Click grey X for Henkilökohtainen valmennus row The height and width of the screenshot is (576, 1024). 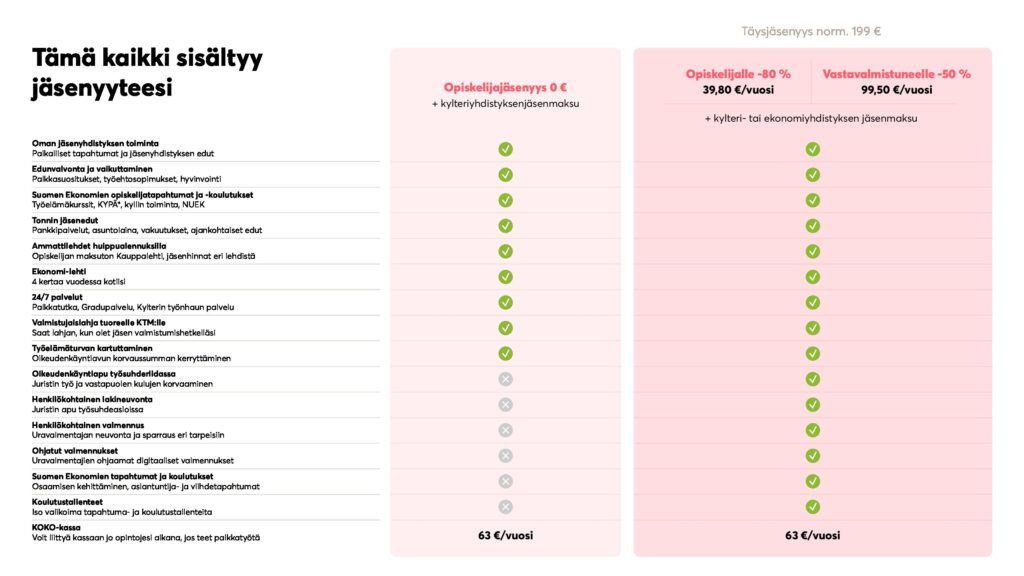tap(505, 430)
